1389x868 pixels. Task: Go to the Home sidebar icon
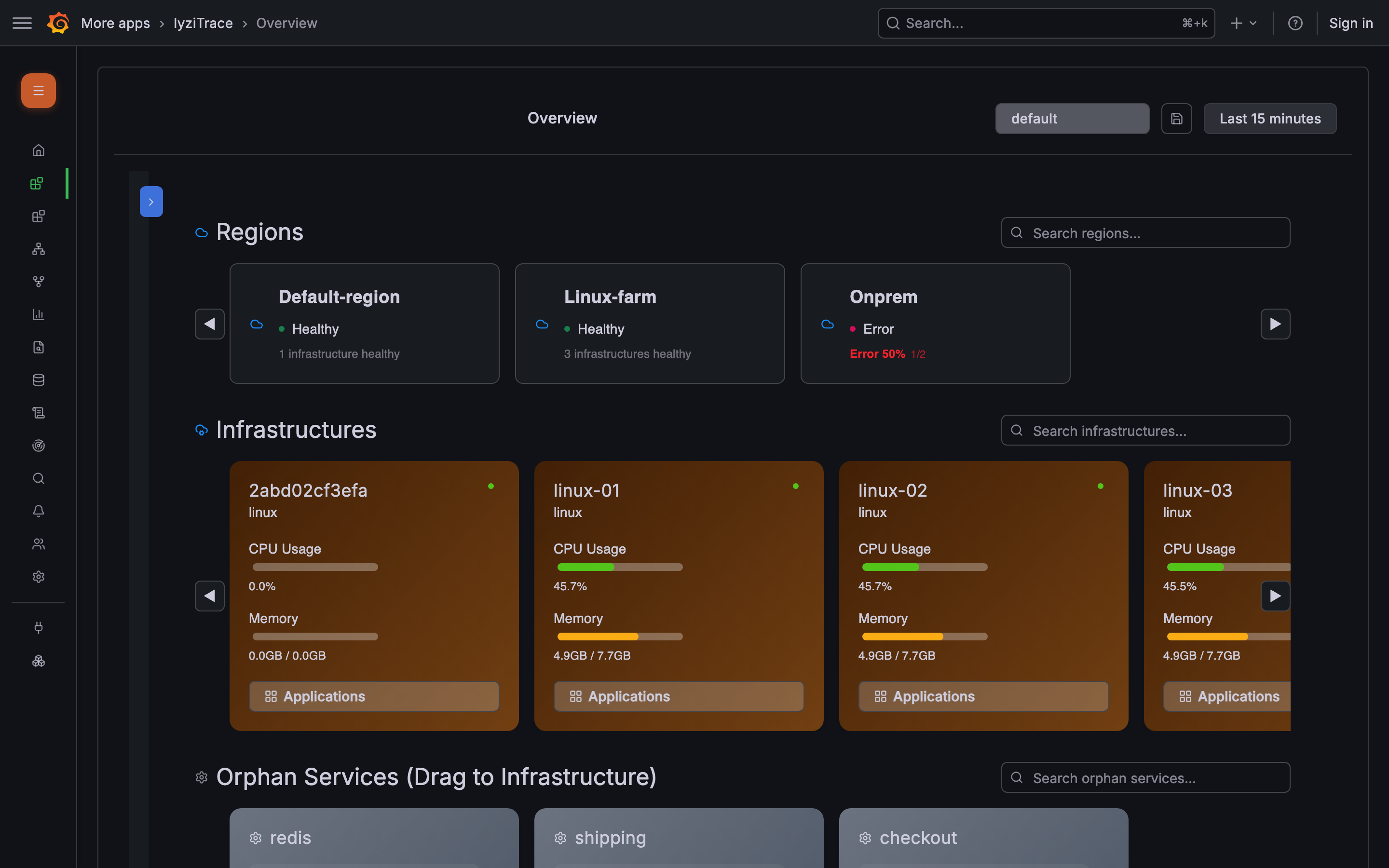[x=39, y=150]
